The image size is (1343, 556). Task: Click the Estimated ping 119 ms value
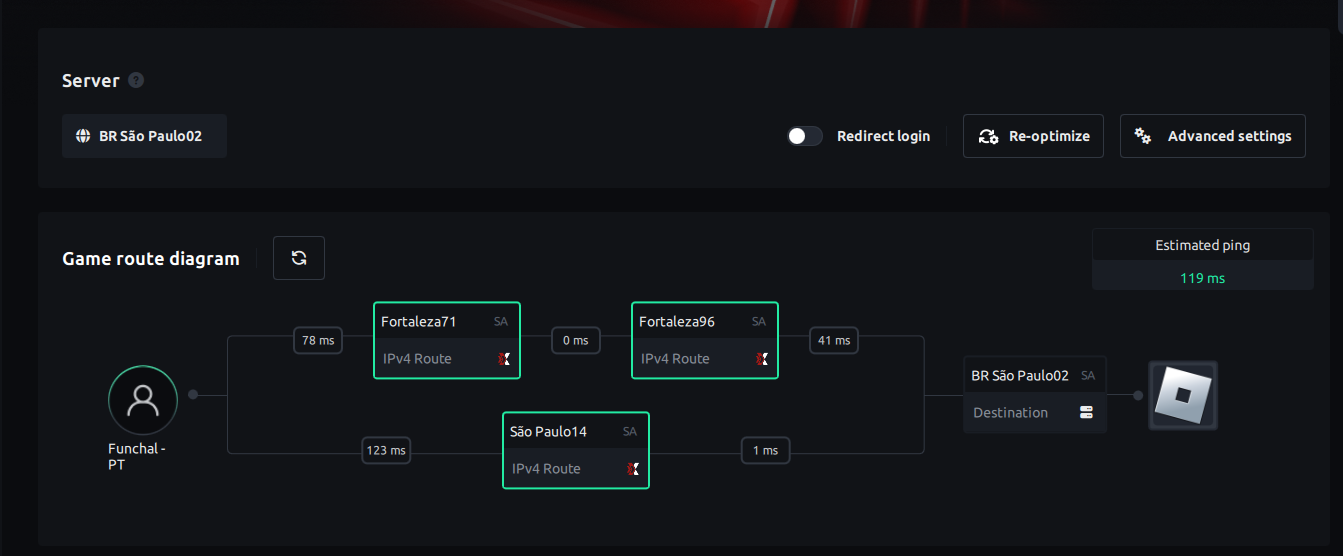pyautogui.click(x=1202, y=278)
